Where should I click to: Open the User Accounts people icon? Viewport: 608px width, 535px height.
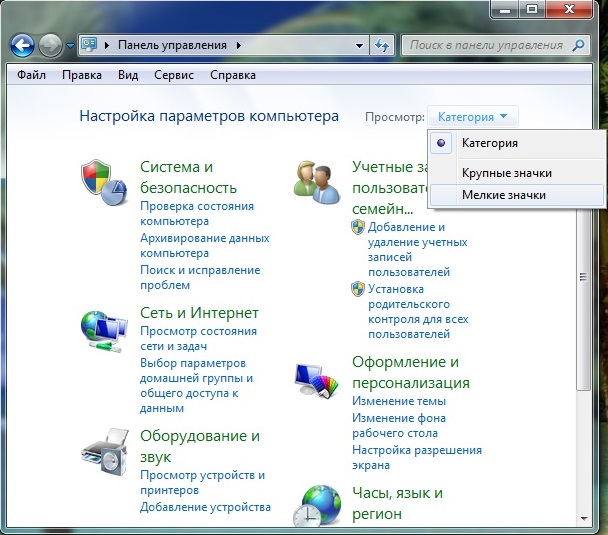(x=316, y=180)
